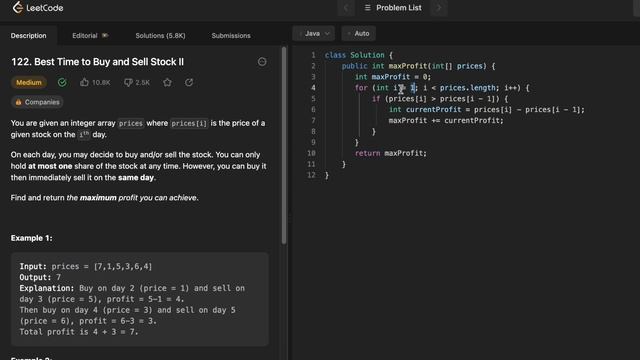Favorite the problem with star icon
Viewport: 640px width, 360px height.
(167, 82)
